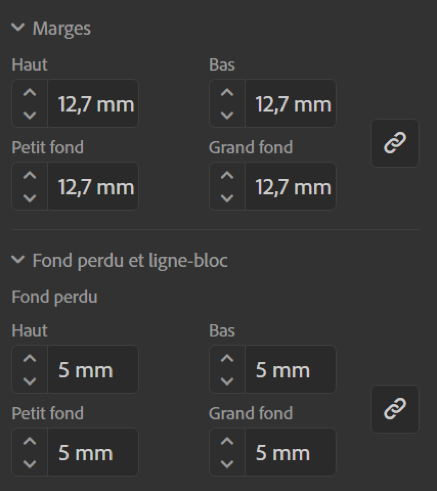The width and height of the screenshot is (437, 491).
Task: Click the Fond perdu Haut 5 mm field
Action: [x=93, y=370]
